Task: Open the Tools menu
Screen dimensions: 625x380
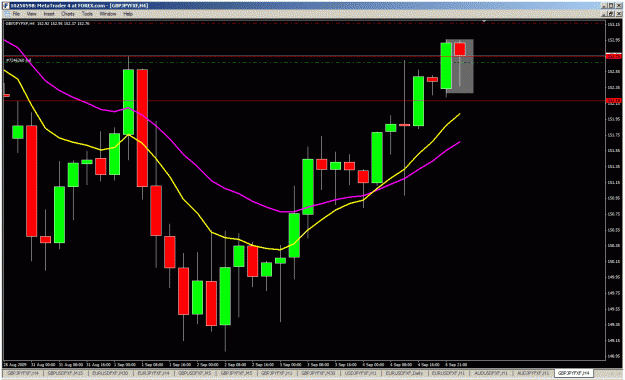Action: point(87,14)
